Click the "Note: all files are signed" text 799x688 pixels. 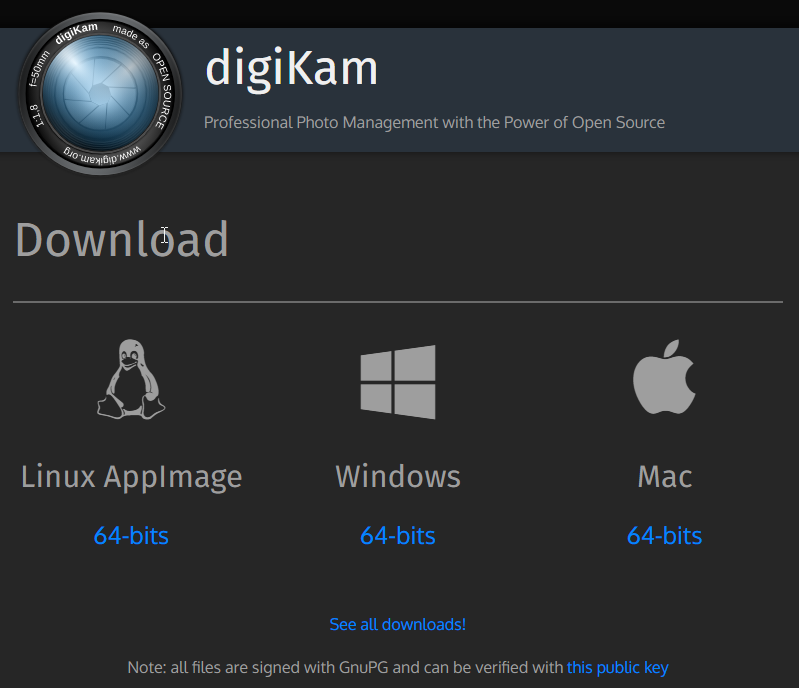pos(345,667)
